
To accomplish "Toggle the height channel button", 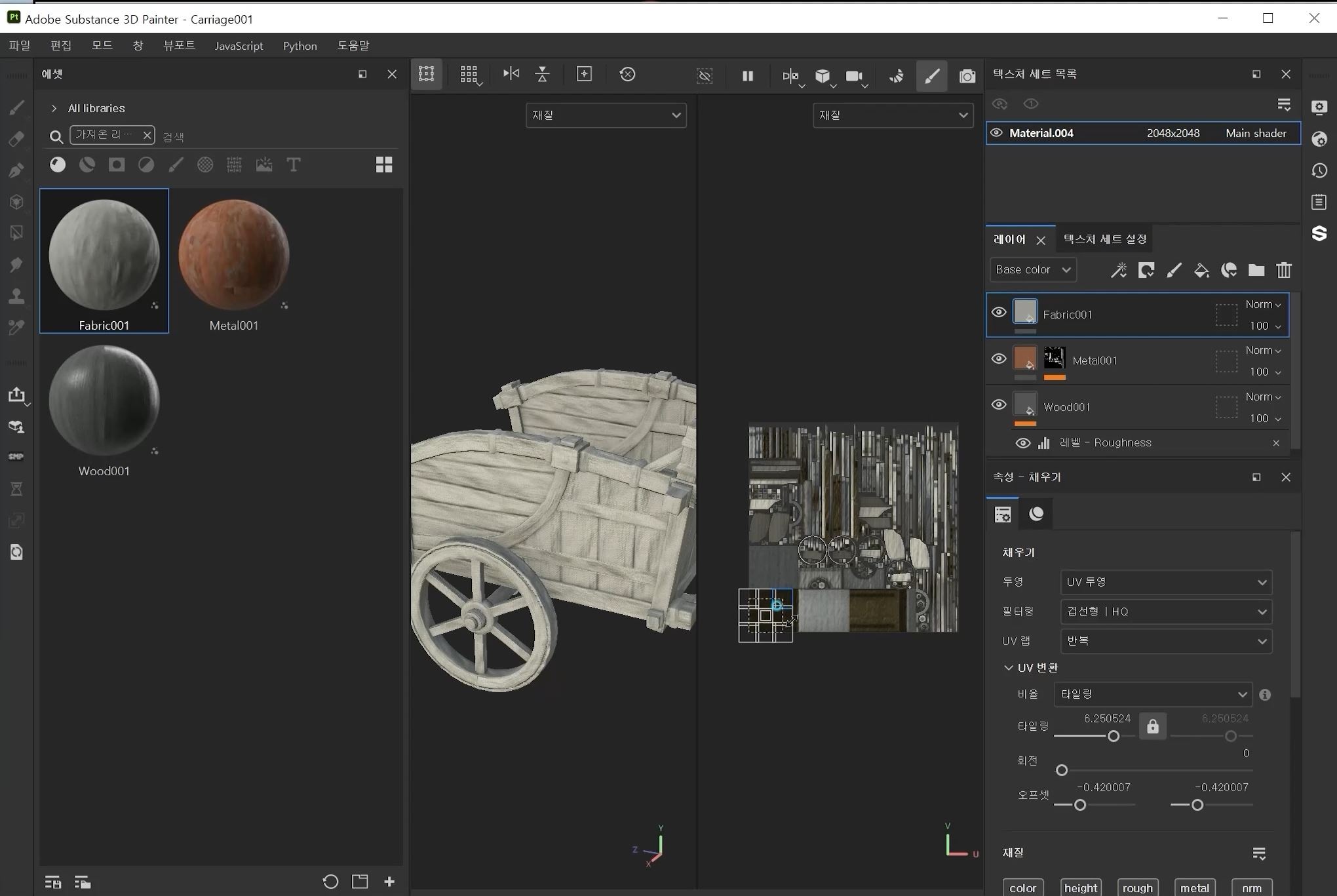I will pyautogui.click(x=1080, y=887).
